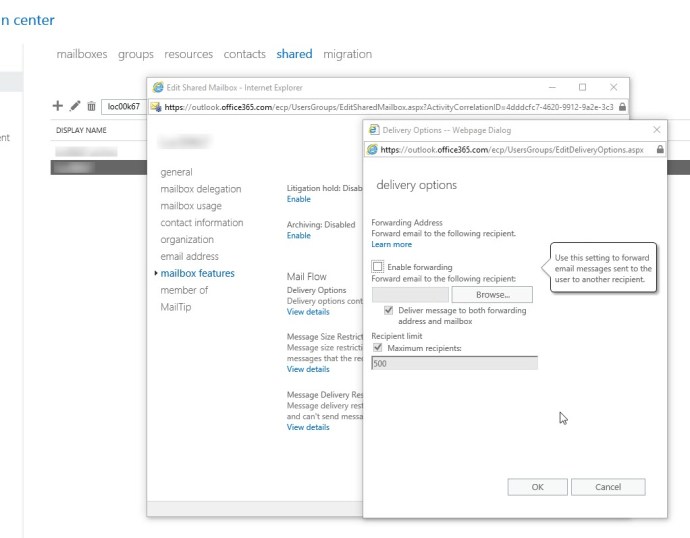Click the Mail Flow heading

306,277
